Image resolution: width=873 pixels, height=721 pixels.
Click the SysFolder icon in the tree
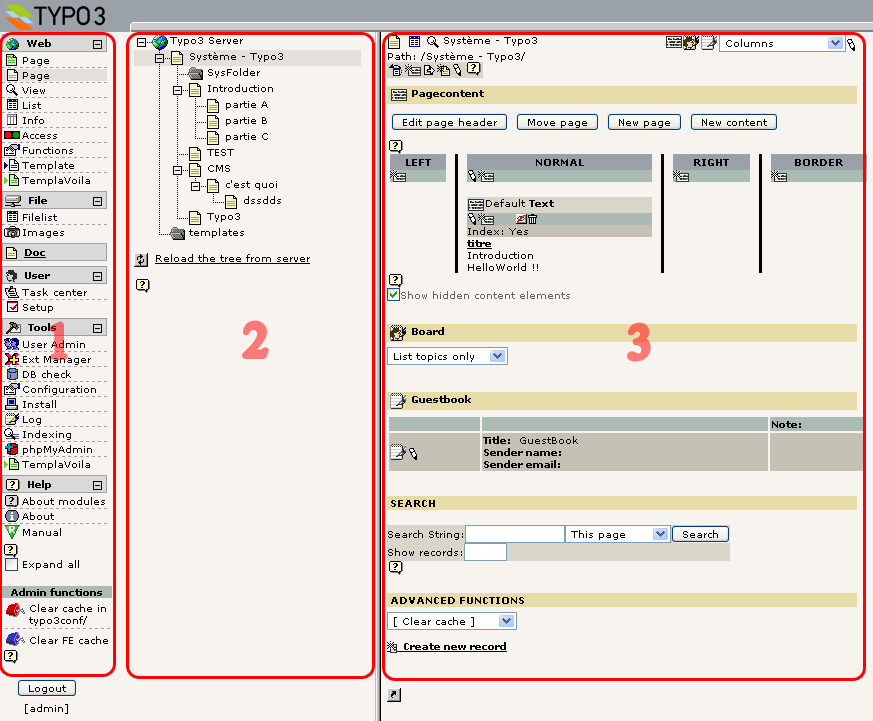click(196, 73)
